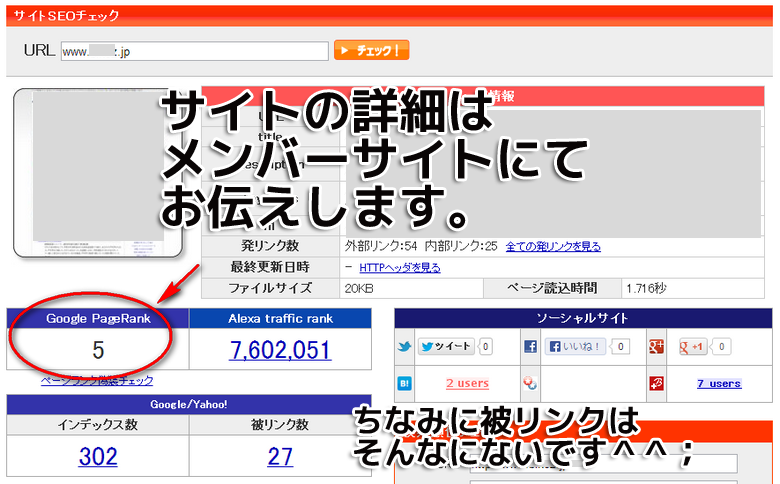Click 外部リンク:54 text

[x=381, y=246]
